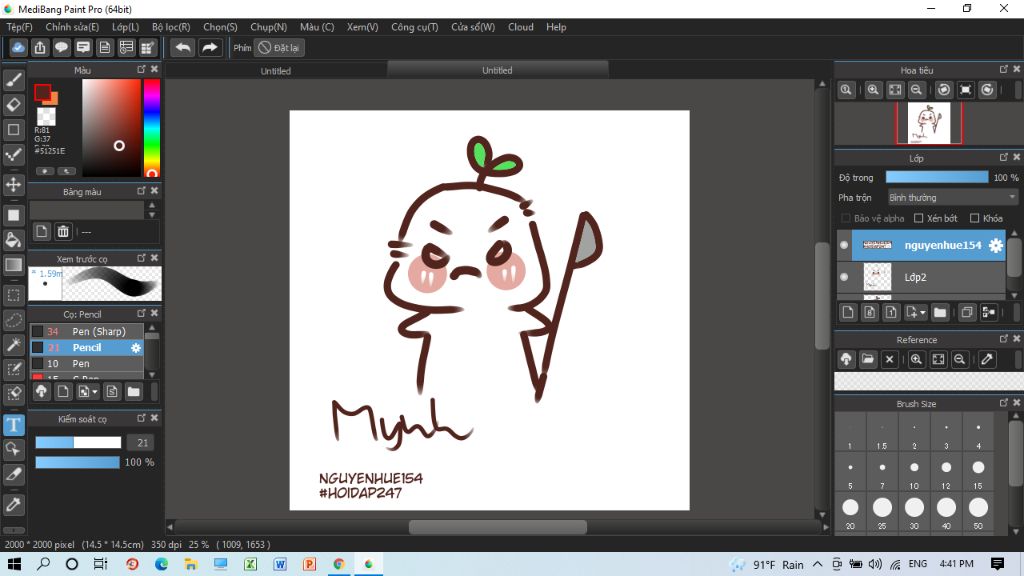Screen dimensions: 1024x576
Task: Toggle the Bảo vệ alpha checkbox
Action: pos(846,218)
